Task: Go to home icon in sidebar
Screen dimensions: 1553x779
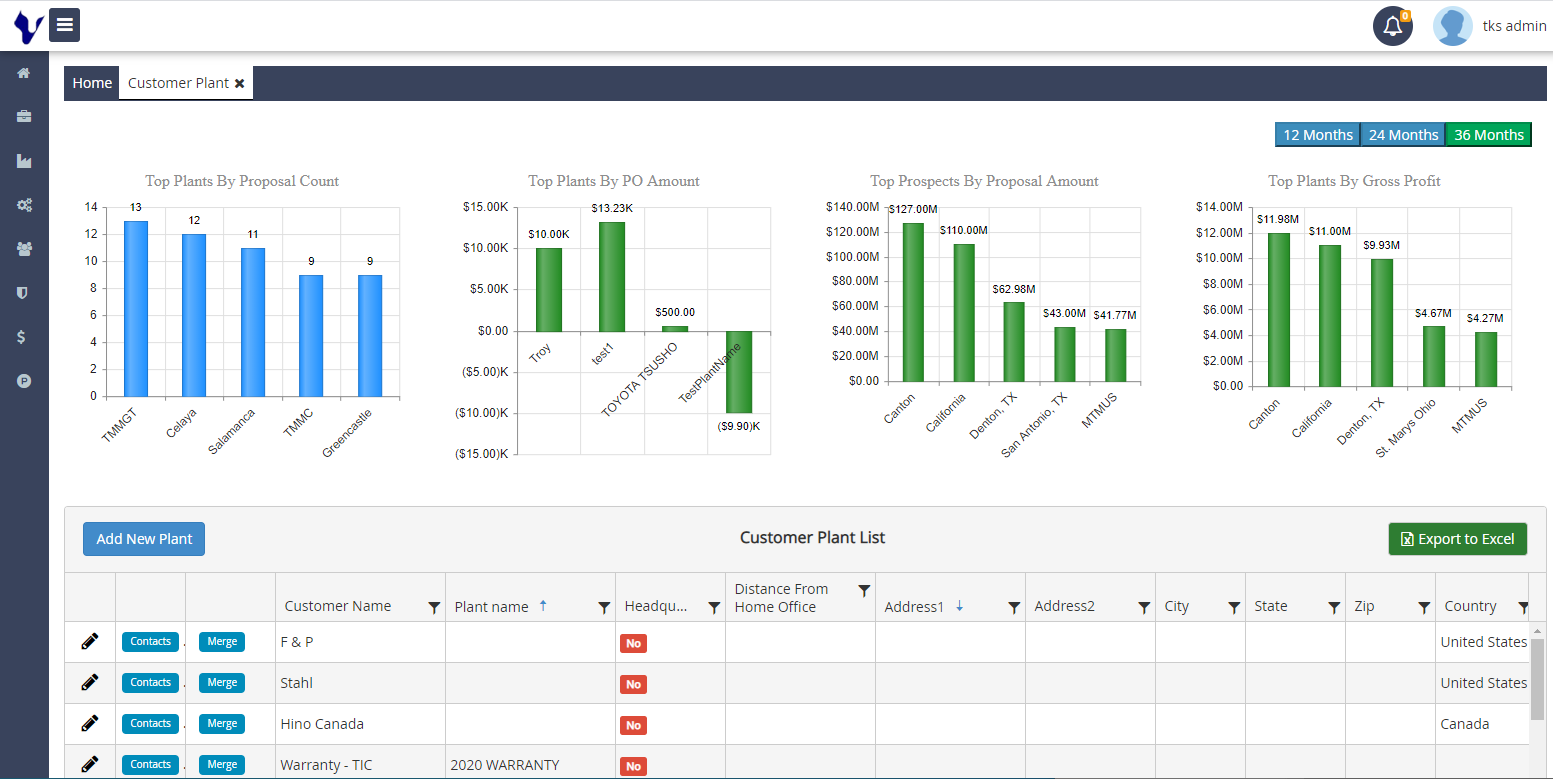Action: (24, 73)
